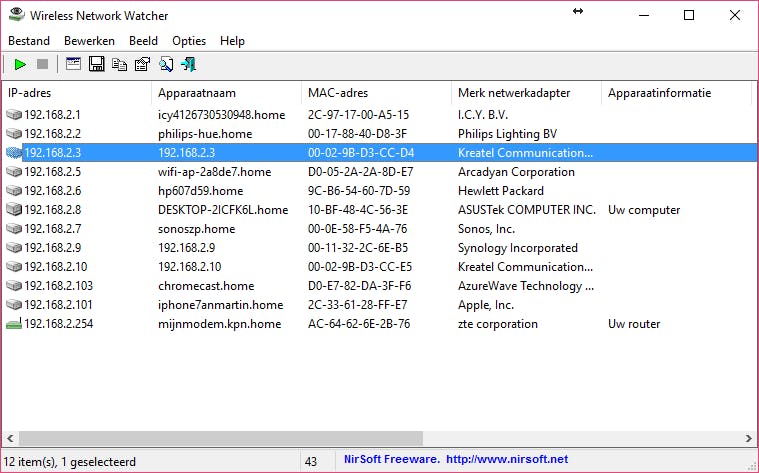Image resolution: width=759 pixels, height=473 pixels.
Task: Open the HTML report view toolbar icon
Action: [x=73, y=64]
